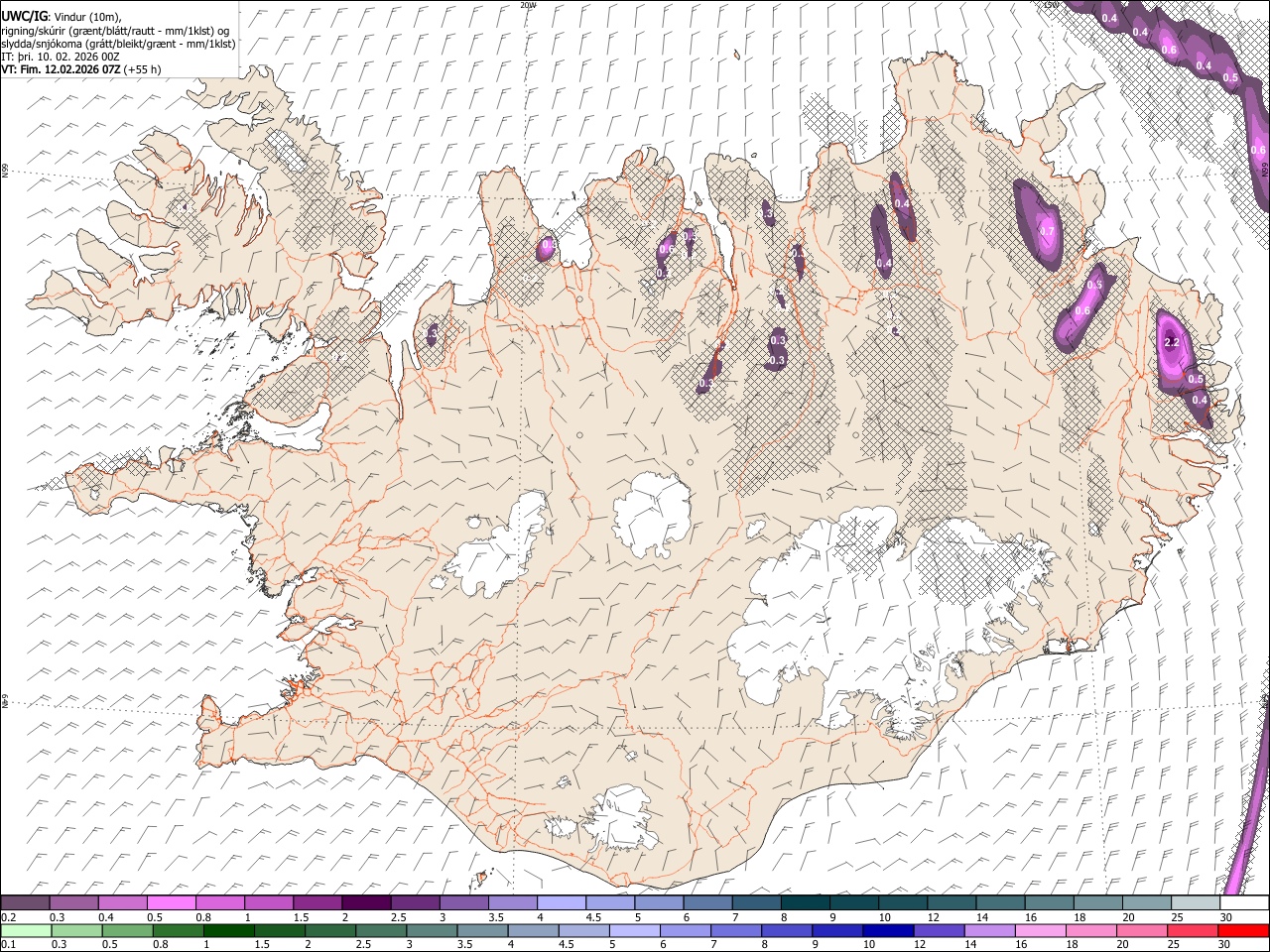1270x952 pixels.
Task: Select the pale grey 25–30 swatch, top row
Action: 1196,903
